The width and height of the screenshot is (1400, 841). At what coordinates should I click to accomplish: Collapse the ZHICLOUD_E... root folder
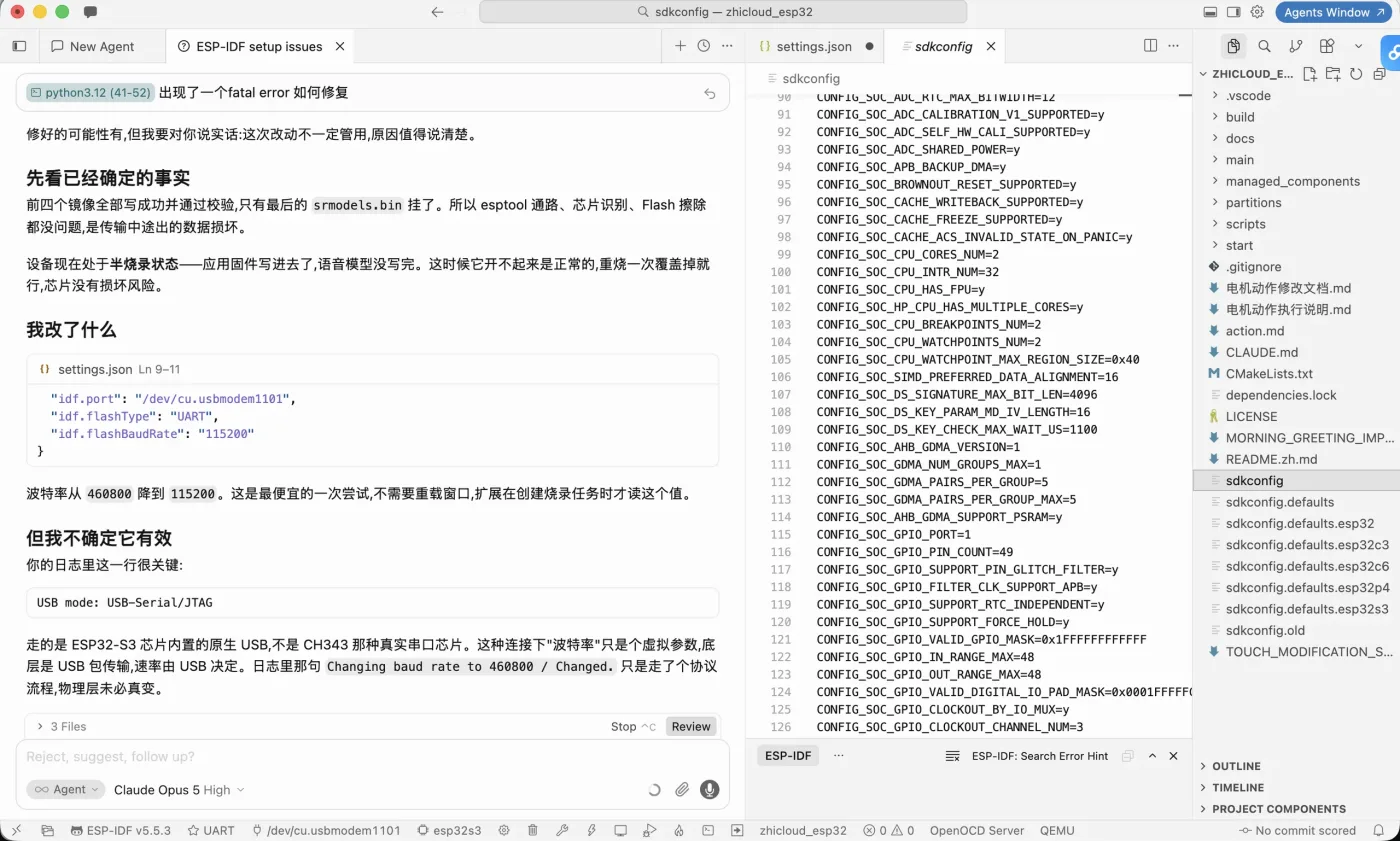1252,74
